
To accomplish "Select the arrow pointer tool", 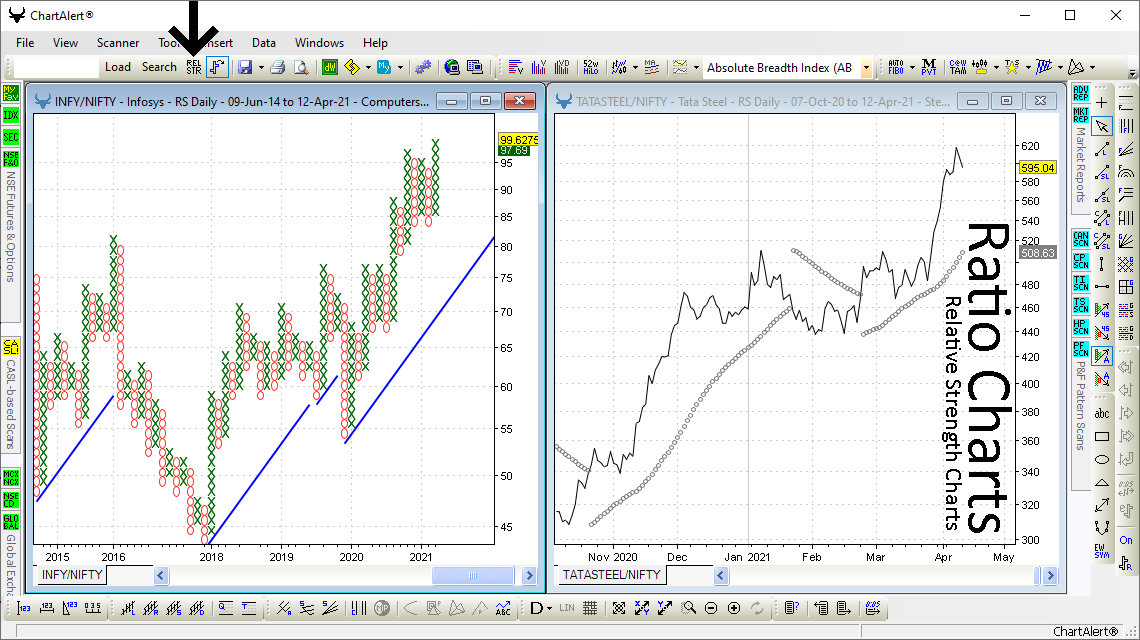I will pos(1102,126).
